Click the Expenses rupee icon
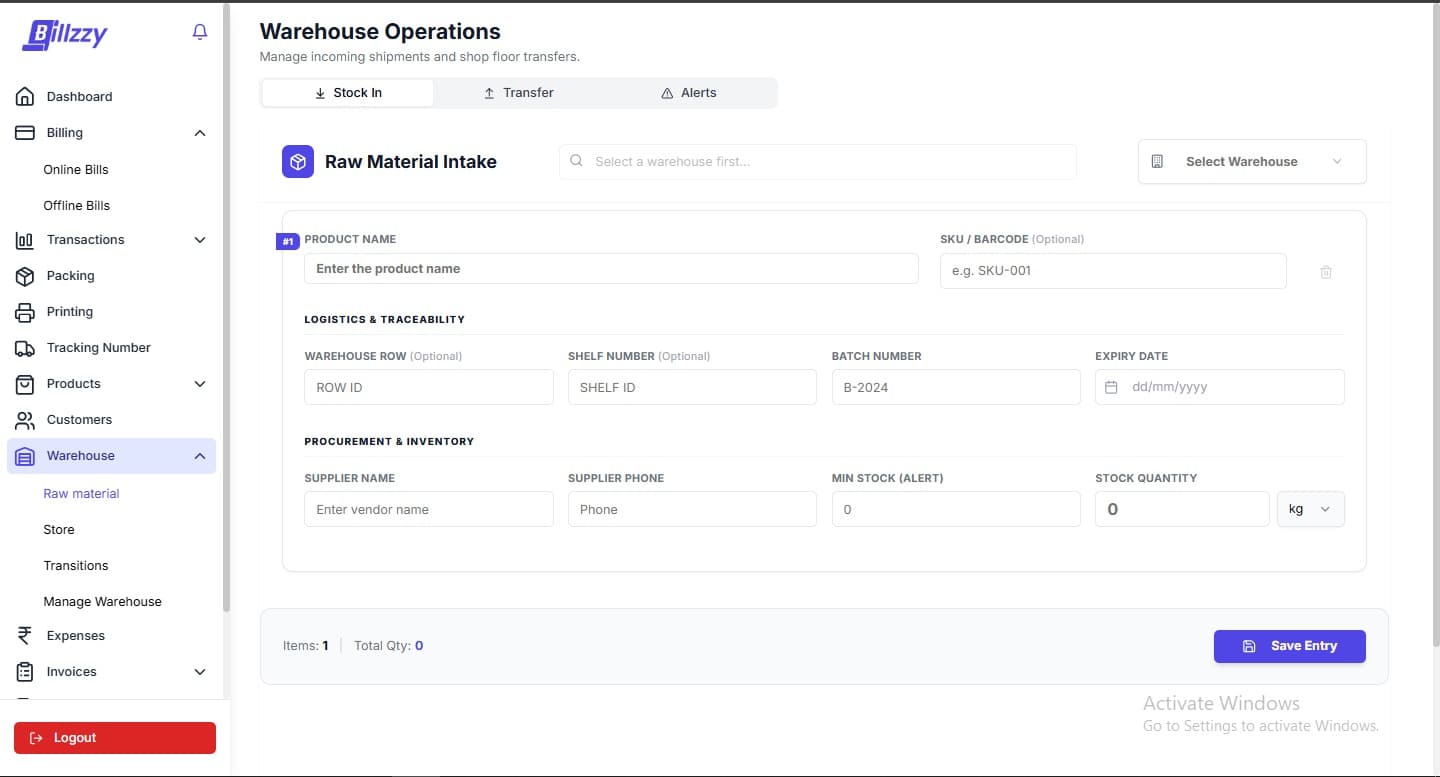This screenshot has width=1440, height=777. click(x=25, y=636)
